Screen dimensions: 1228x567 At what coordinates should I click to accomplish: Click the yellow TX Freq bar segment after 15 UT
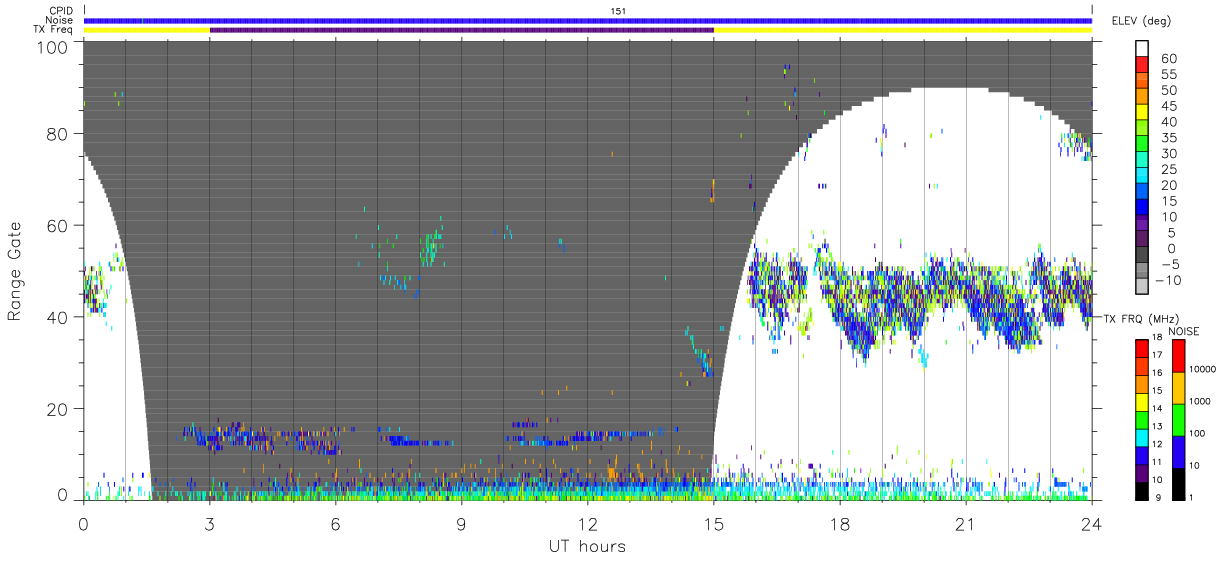[902, 30]
